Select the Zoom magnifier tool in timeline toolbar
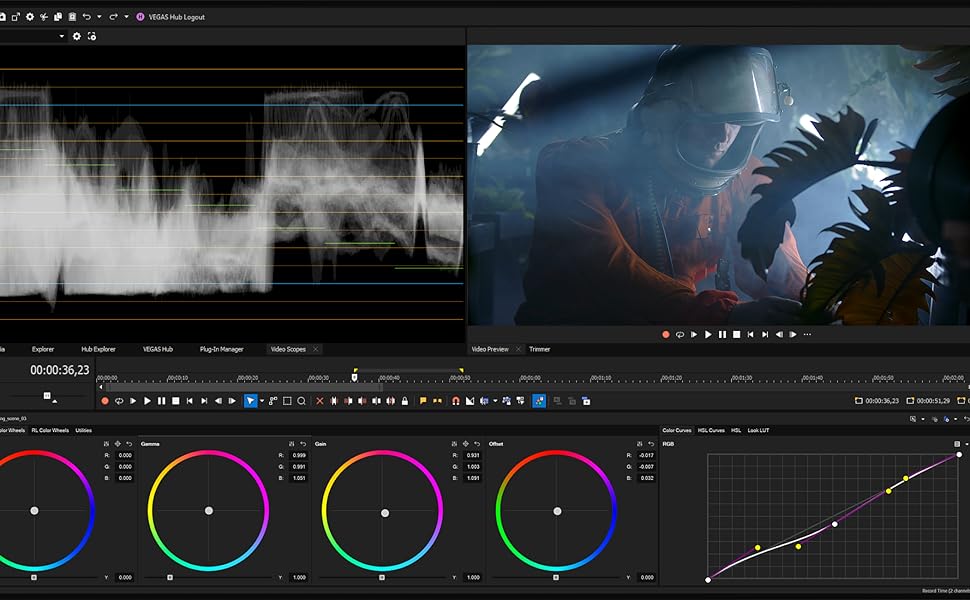Image resolution: width=970 pixels, height=600 pixels. [301, 401]
